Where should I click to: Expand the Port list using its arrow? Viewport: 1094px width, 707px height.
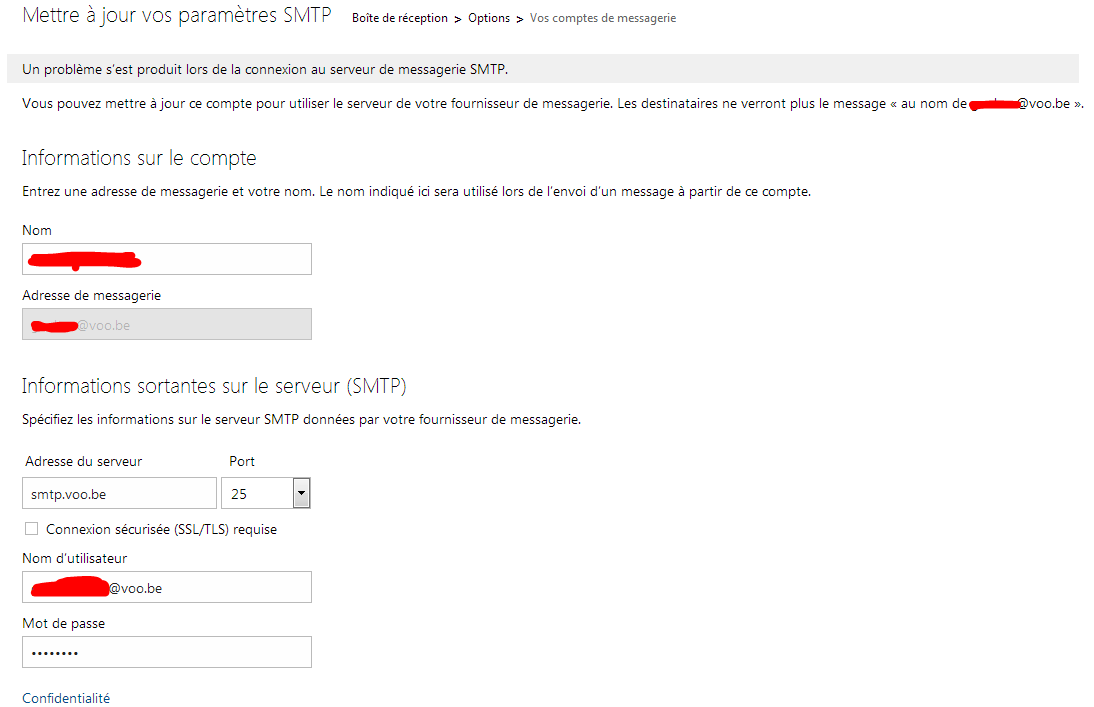tap(302, 493)
